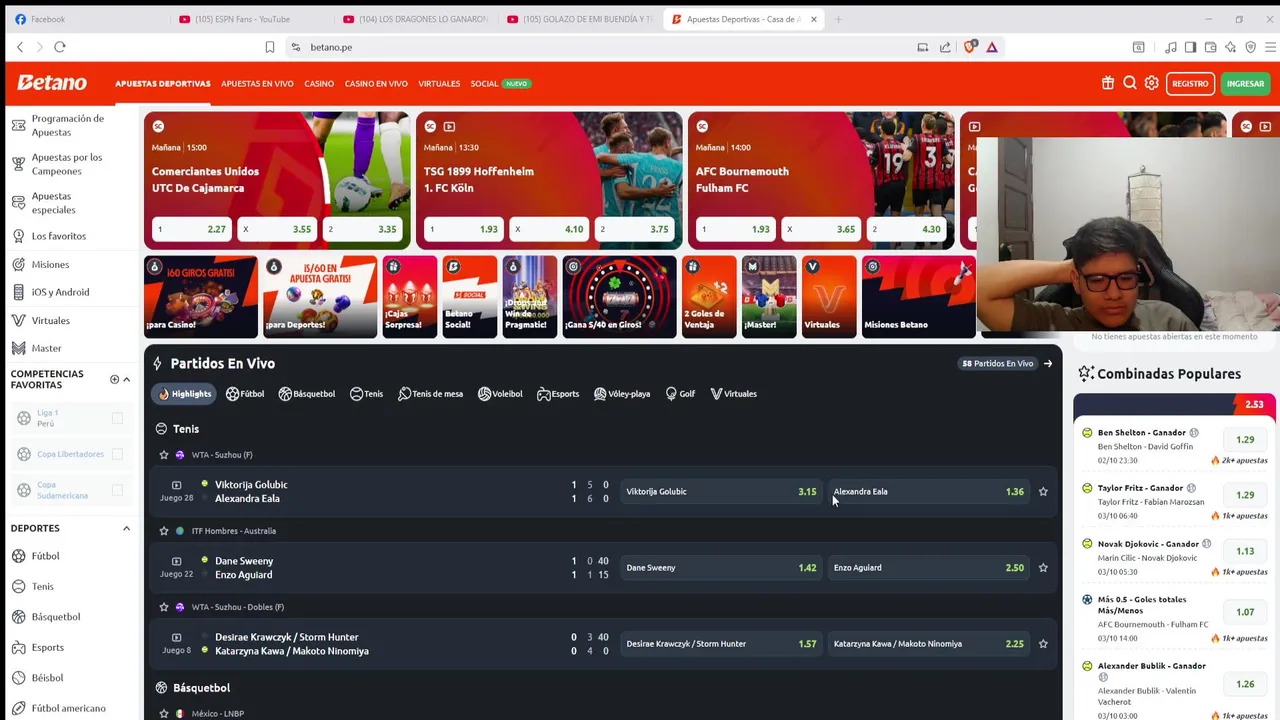Select the Esports live filter tab
1280x720 pixels.
[x=558, y=394]
